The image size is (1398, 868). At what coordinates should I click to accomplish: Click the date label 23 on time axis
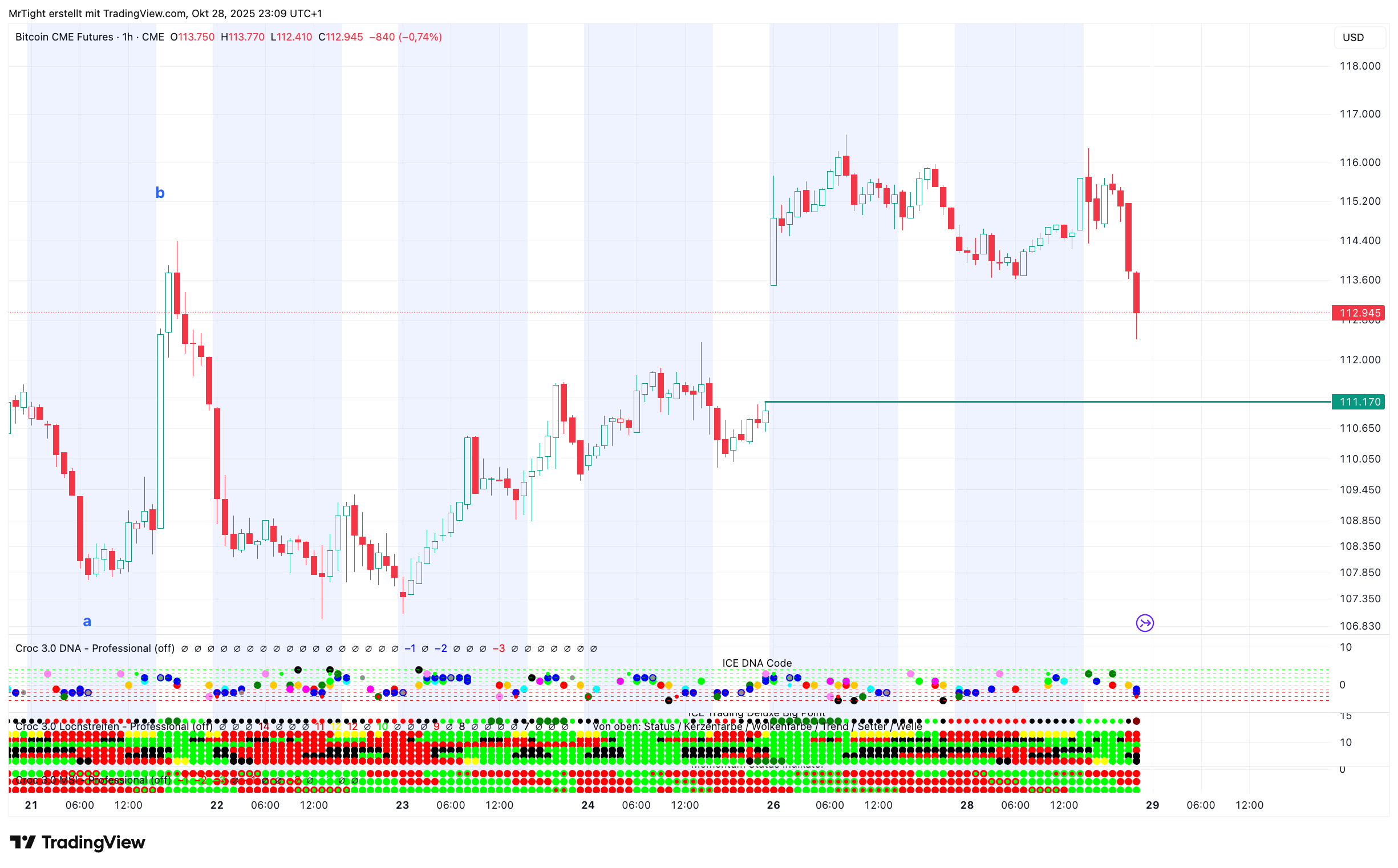coord(403,805)
